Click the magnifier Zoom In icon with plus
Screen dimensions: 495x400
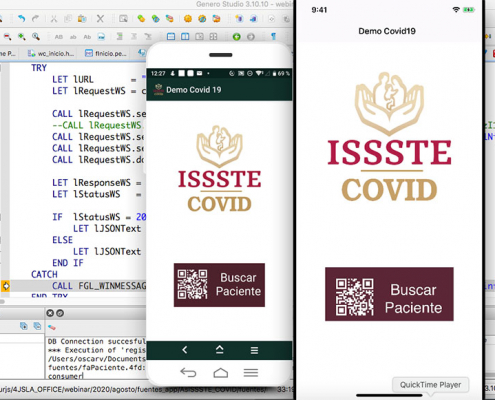tap(22, 36)
